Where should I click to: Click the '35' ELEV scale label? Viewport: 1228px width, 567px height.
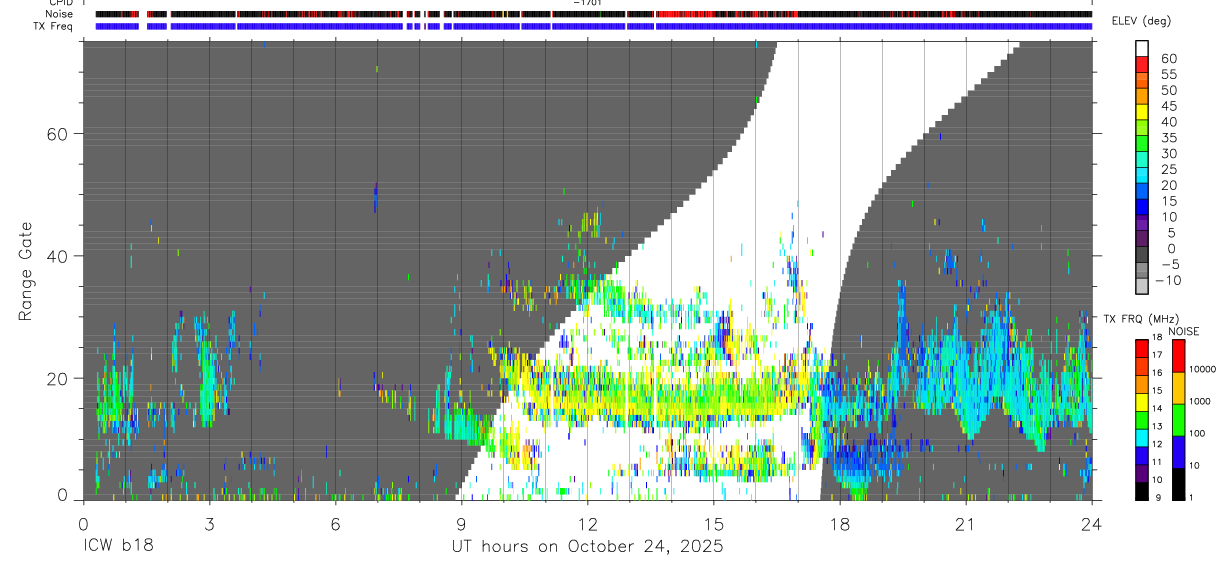(x=1168, y=138)
